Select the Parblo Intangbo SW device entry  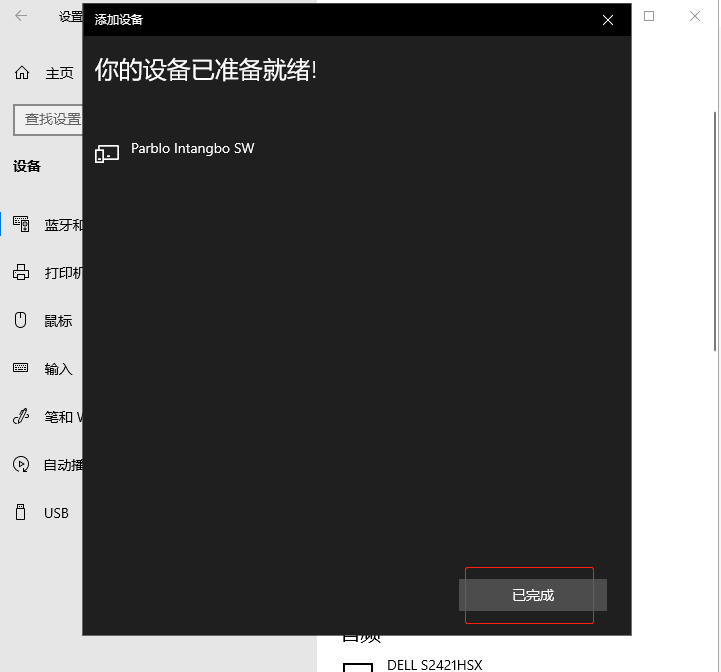point(193,149)
